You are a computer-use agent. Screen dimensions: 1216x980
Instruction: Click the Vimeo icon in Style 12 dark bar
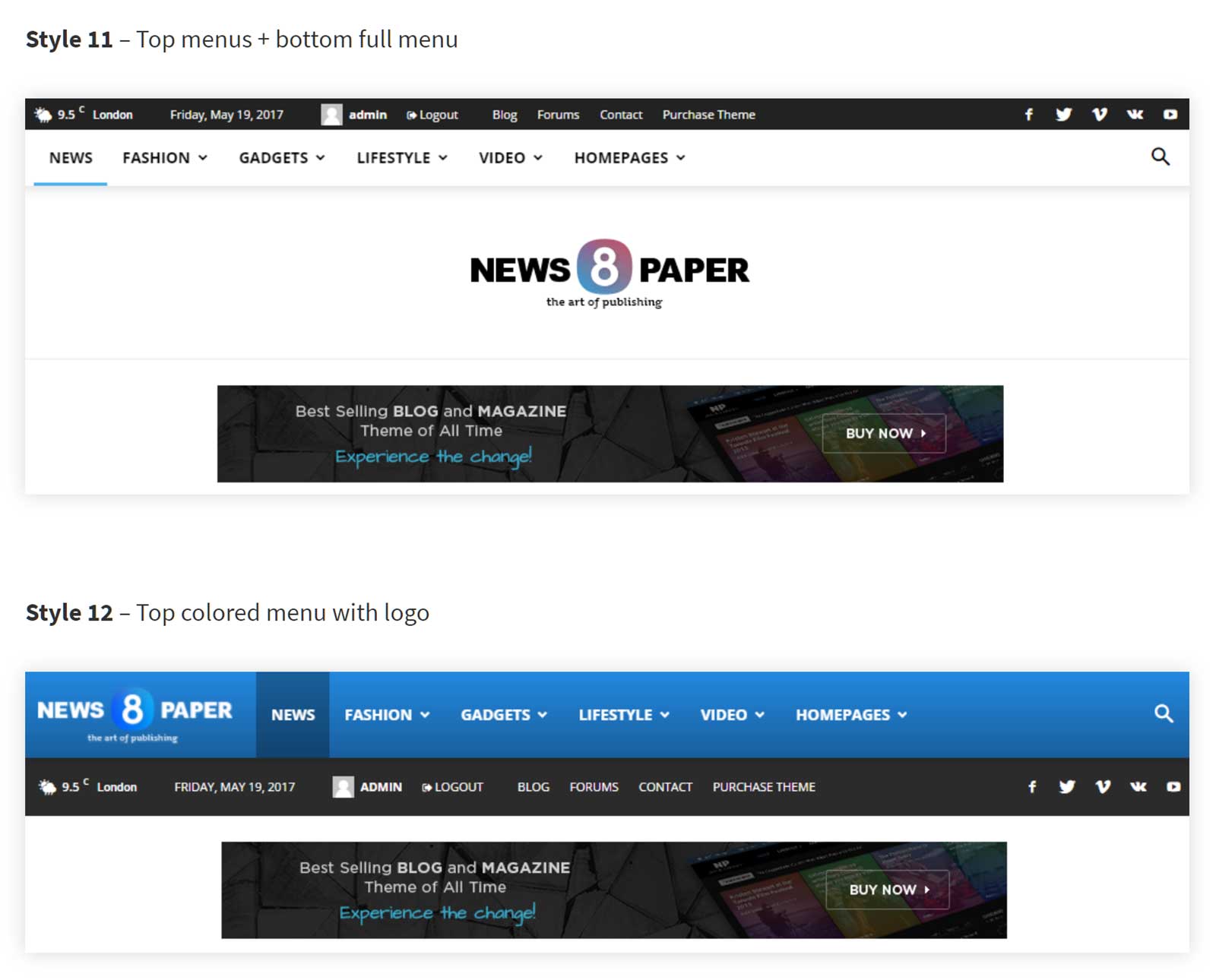(1103, 787)
